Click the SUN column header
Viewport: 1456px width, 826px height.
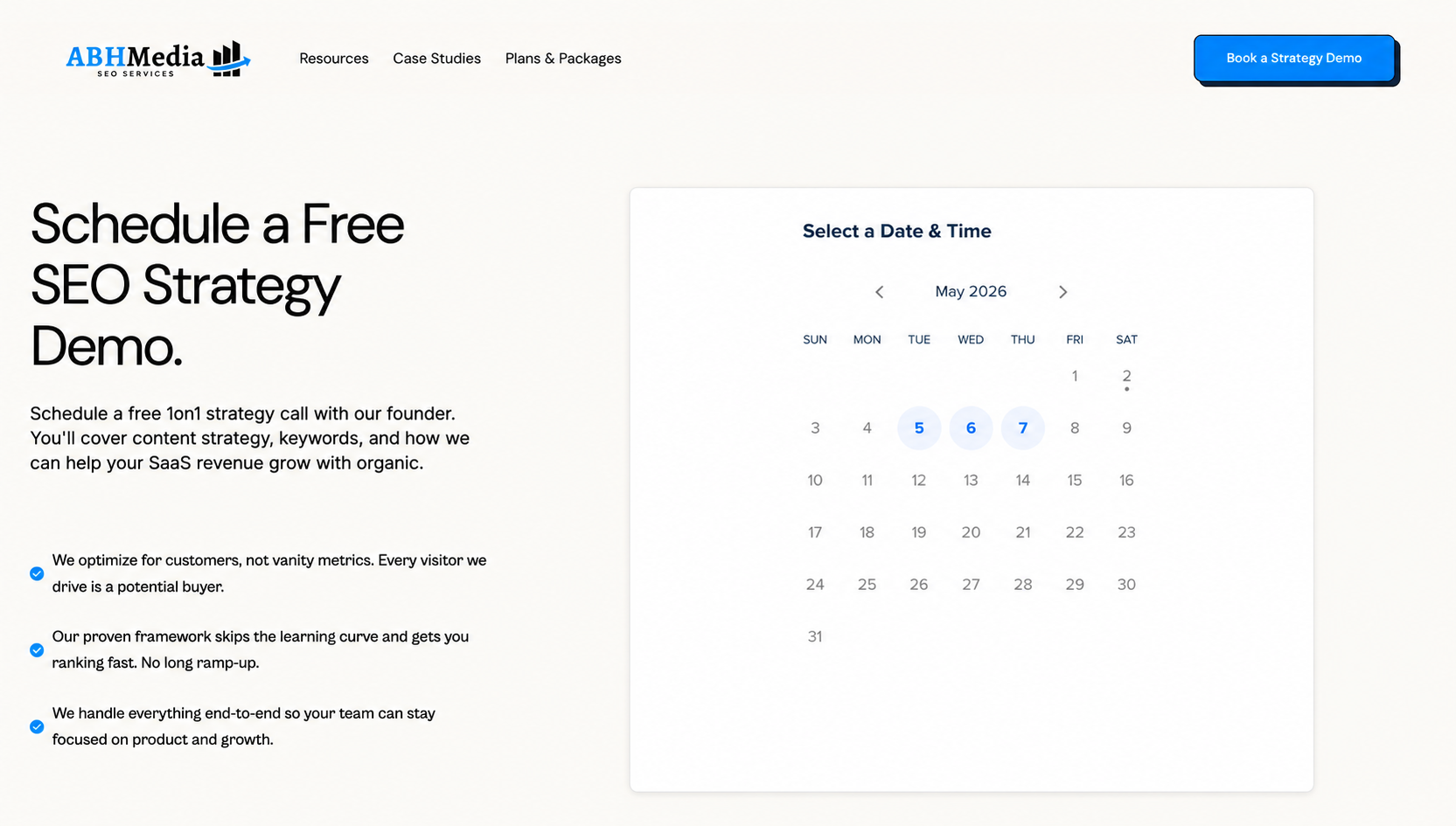tap(815, 340)
